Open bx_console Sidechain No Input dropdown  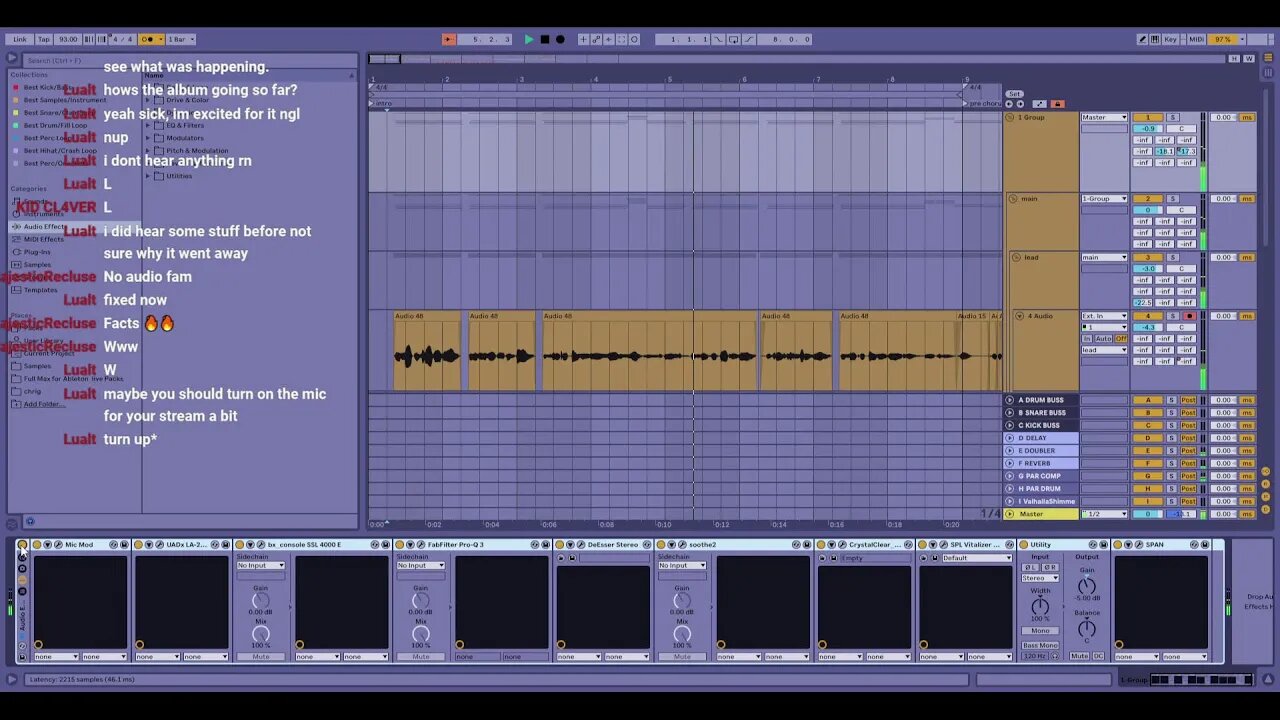261,566
